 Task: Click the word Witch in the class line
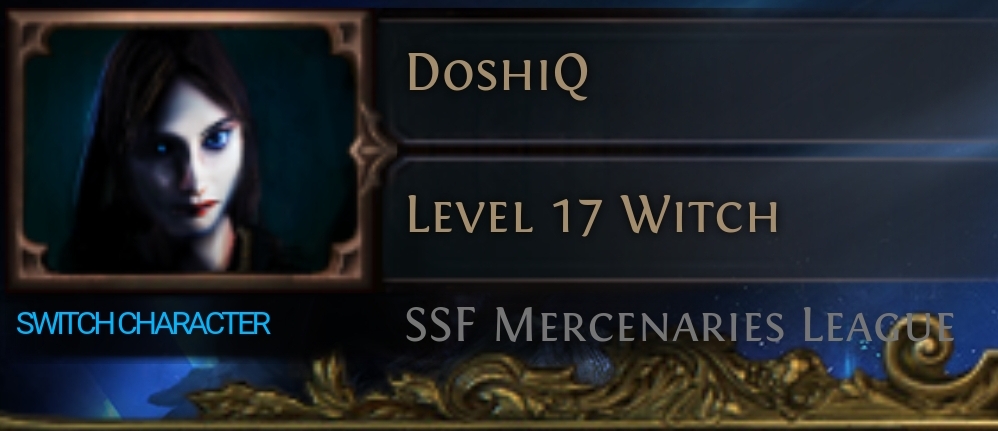coord(699,215)
